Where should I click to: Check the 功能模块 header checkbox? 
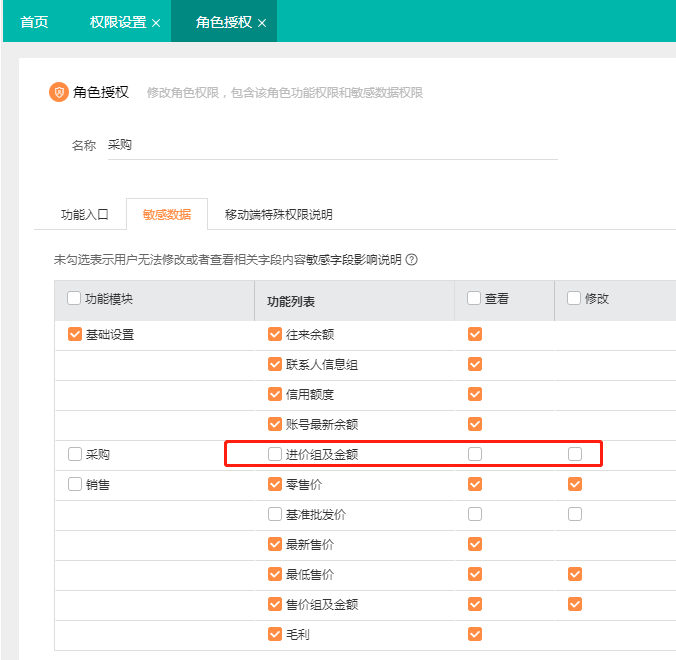click(x=74, y=298)
